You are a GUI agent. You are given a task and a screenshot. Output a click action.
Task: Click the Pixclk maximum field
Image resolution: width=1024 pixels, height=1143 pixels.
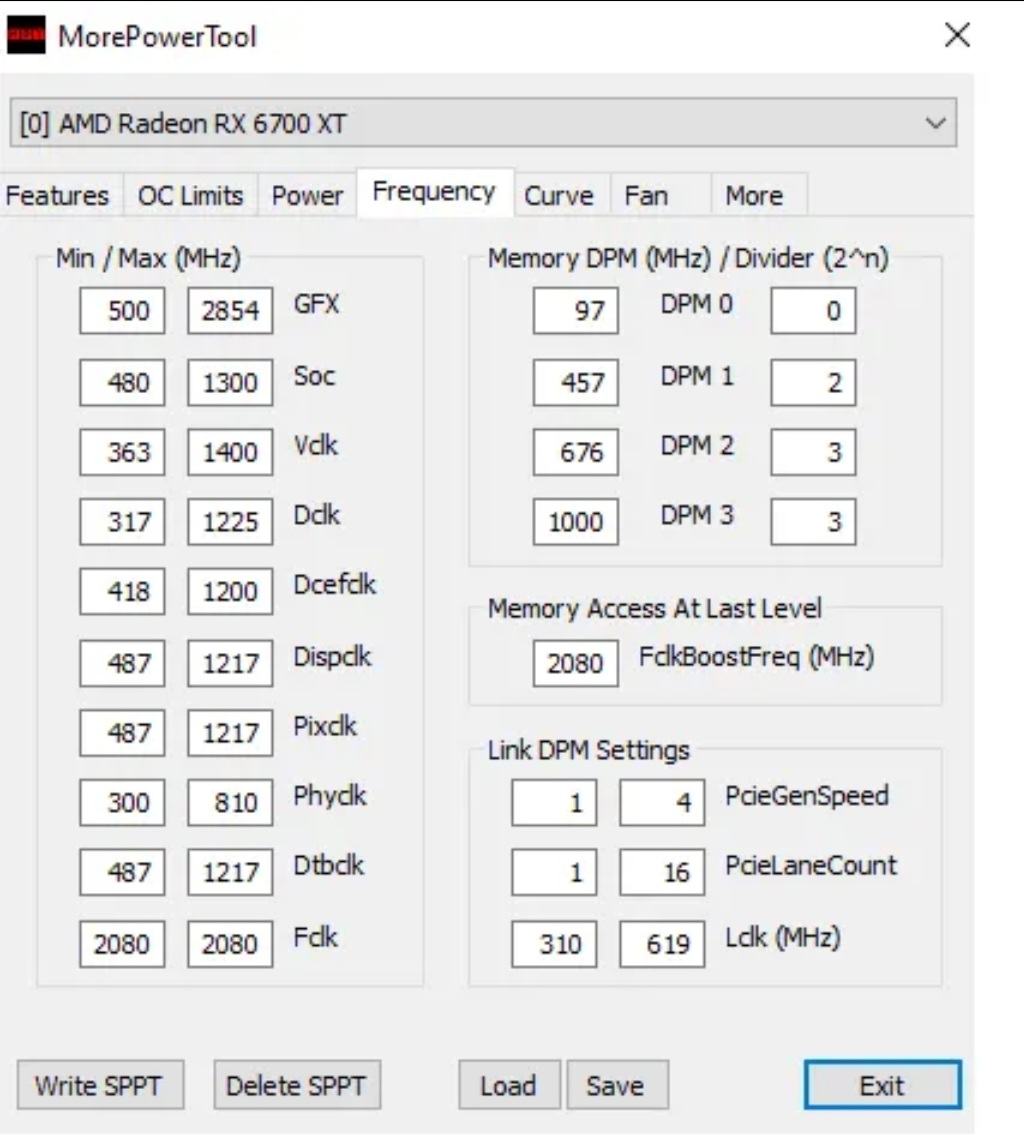230,733
